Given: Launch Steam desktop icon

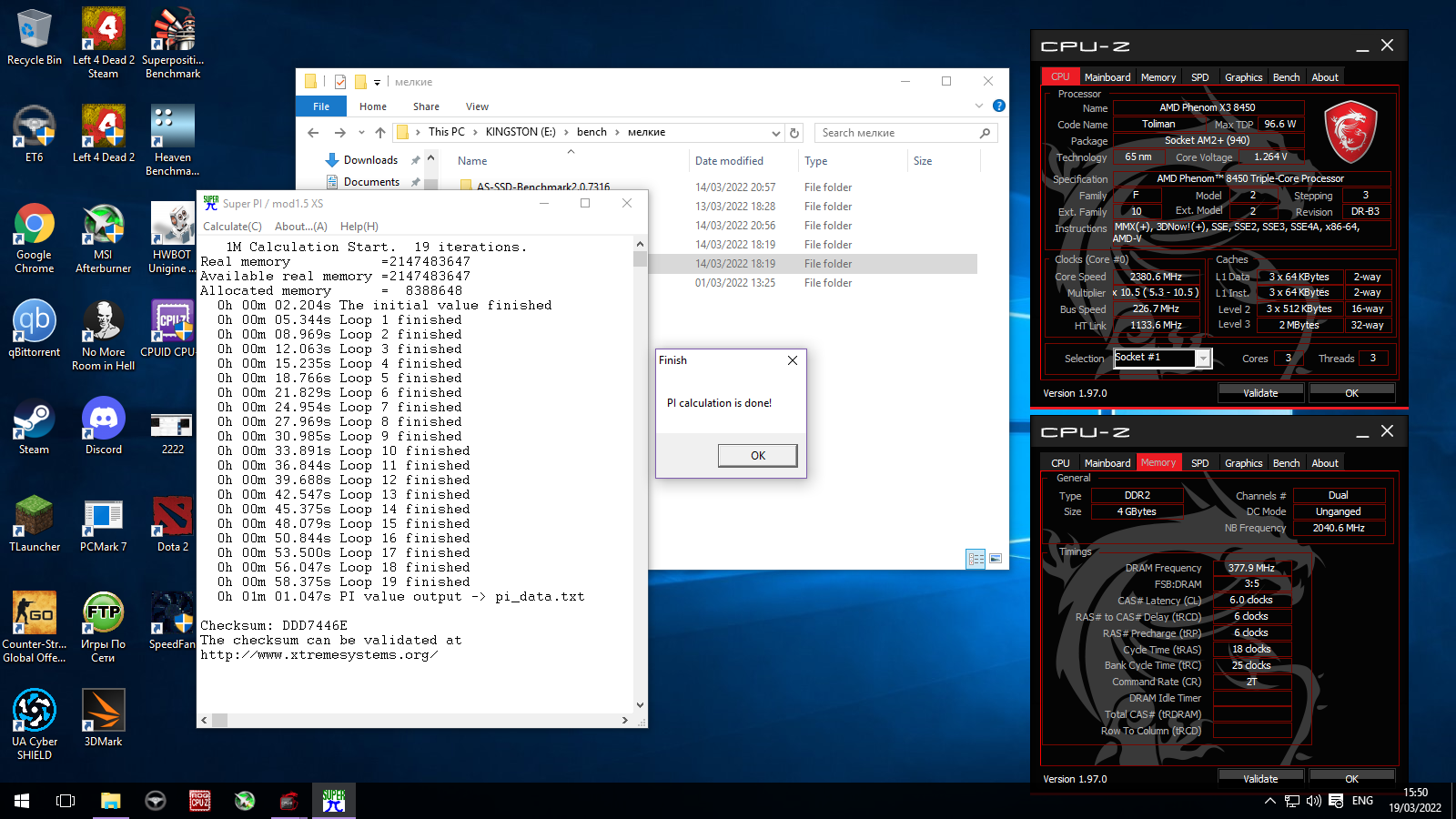Looking at the screenshot, I should (x=35, y=426).
